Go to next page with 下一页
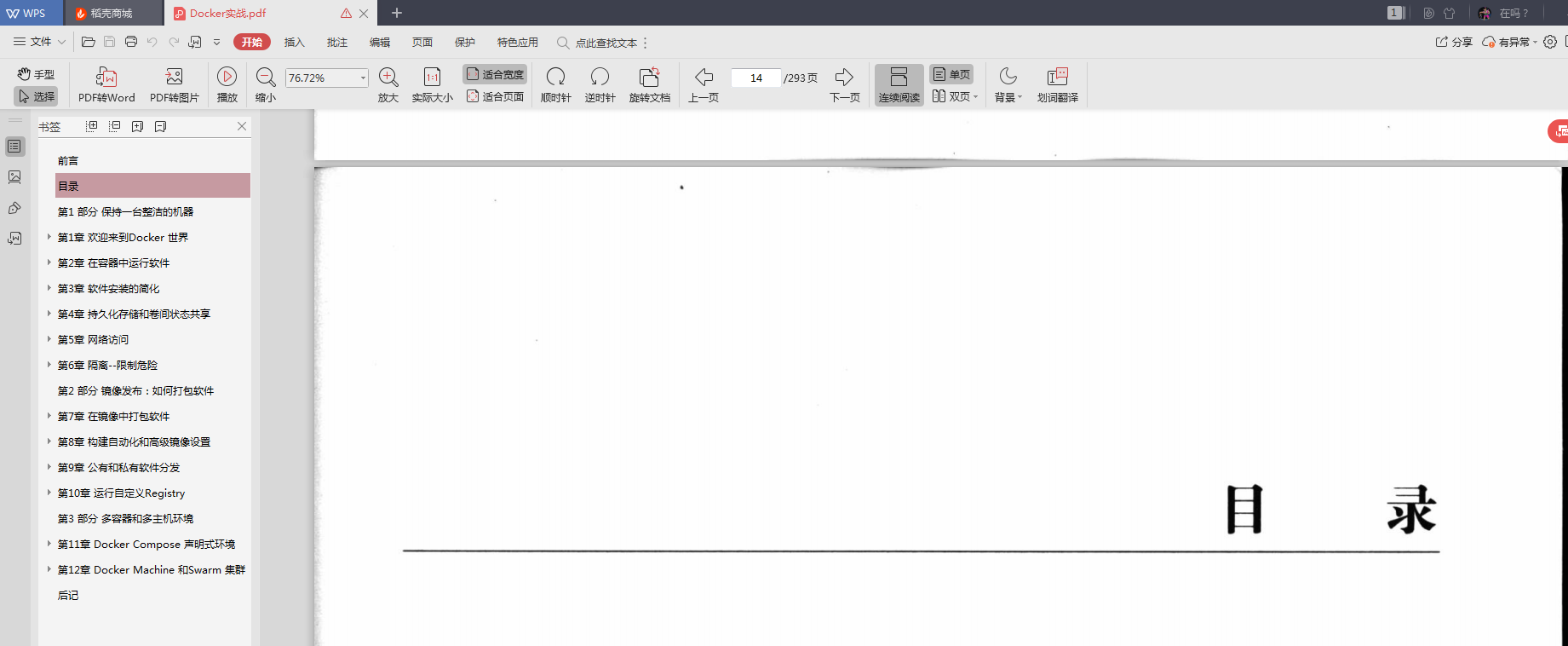 (x=845, y=84)
